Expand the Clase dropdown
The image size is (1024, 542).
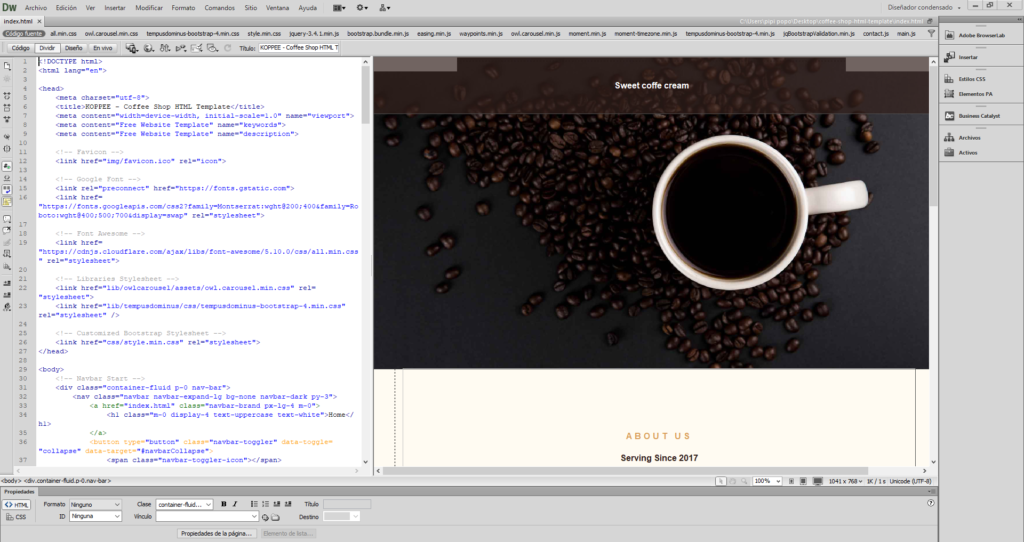[183, 504]
